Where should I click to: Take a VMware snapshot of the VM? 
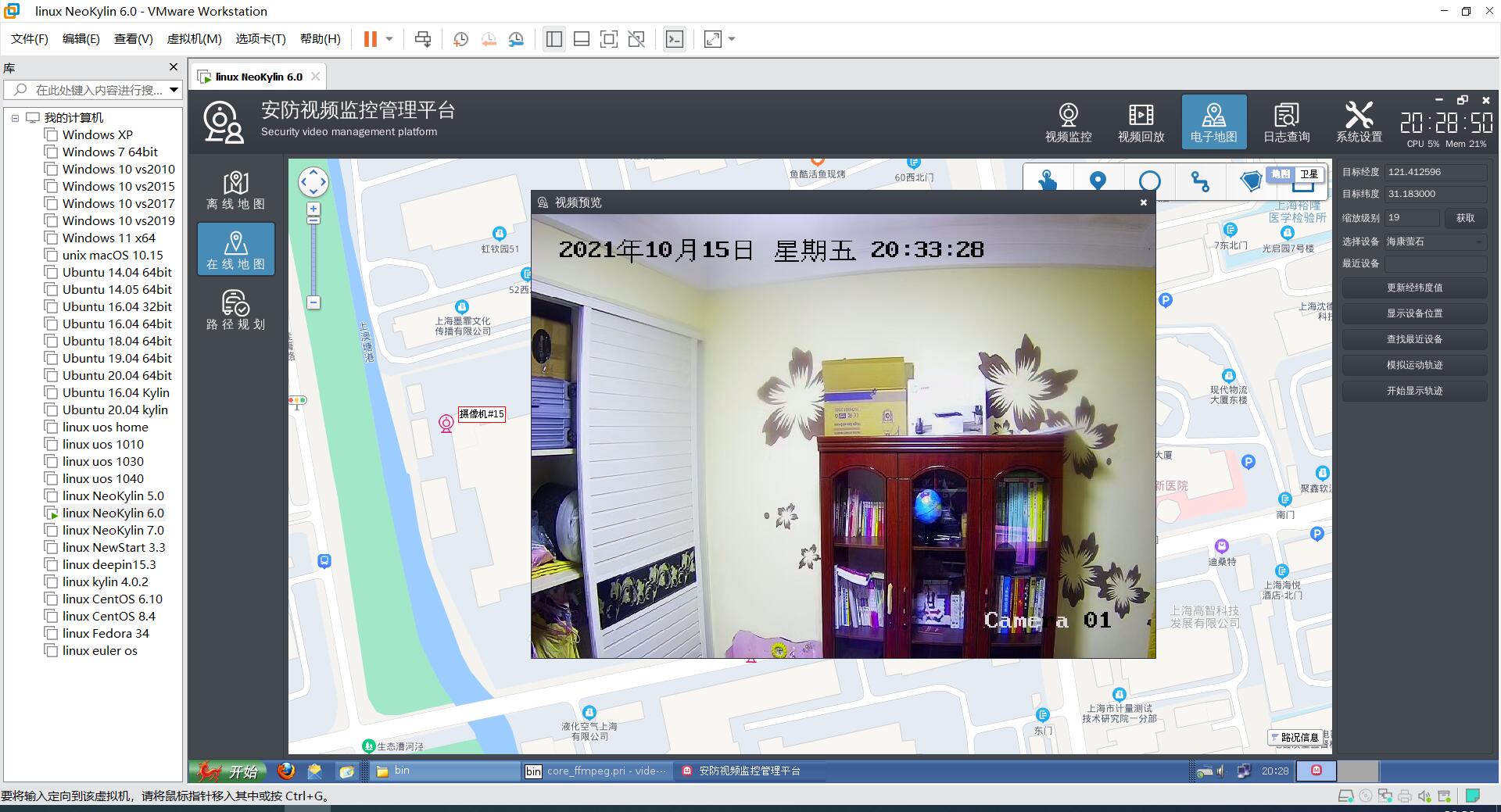coord(461,39)
